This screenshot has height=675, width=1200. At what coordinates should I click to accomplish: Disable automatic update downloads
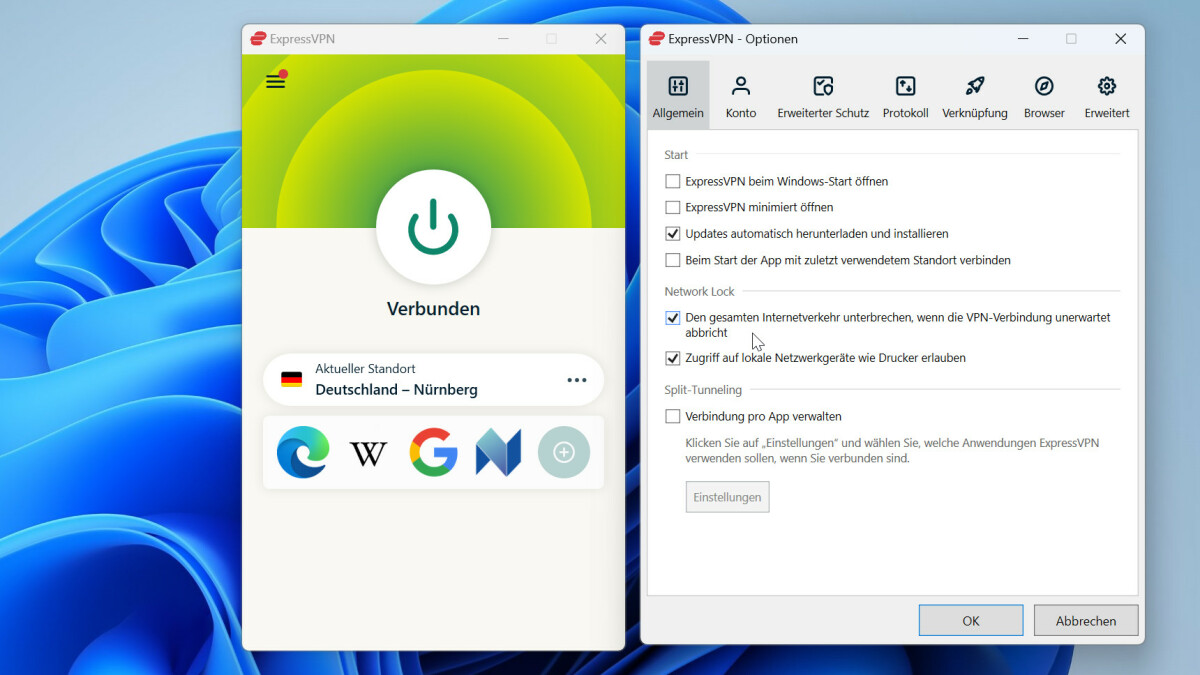click(672, 233)
